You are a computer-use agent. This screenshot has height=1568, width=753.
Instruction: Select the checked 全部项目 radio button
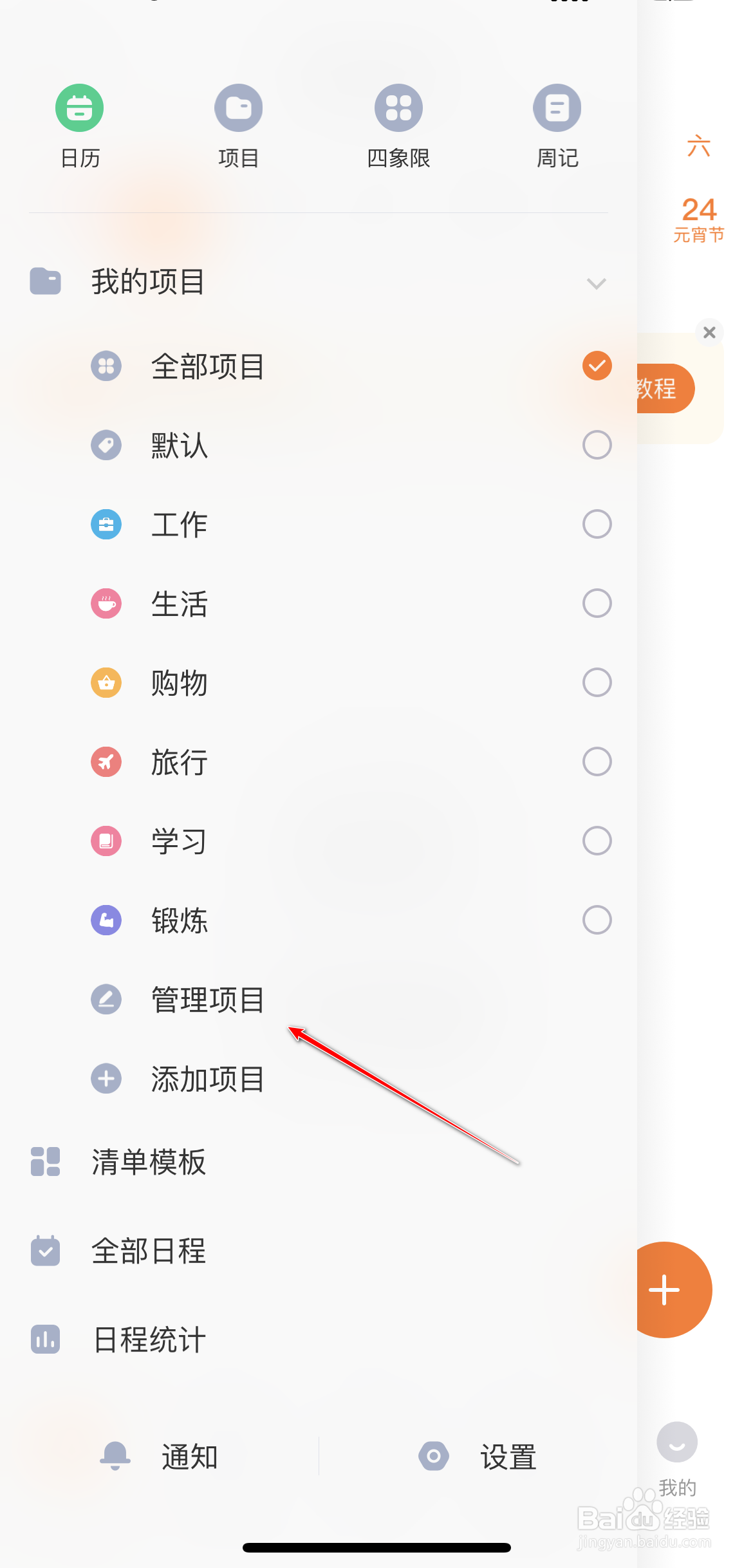(x=597, y=366)
